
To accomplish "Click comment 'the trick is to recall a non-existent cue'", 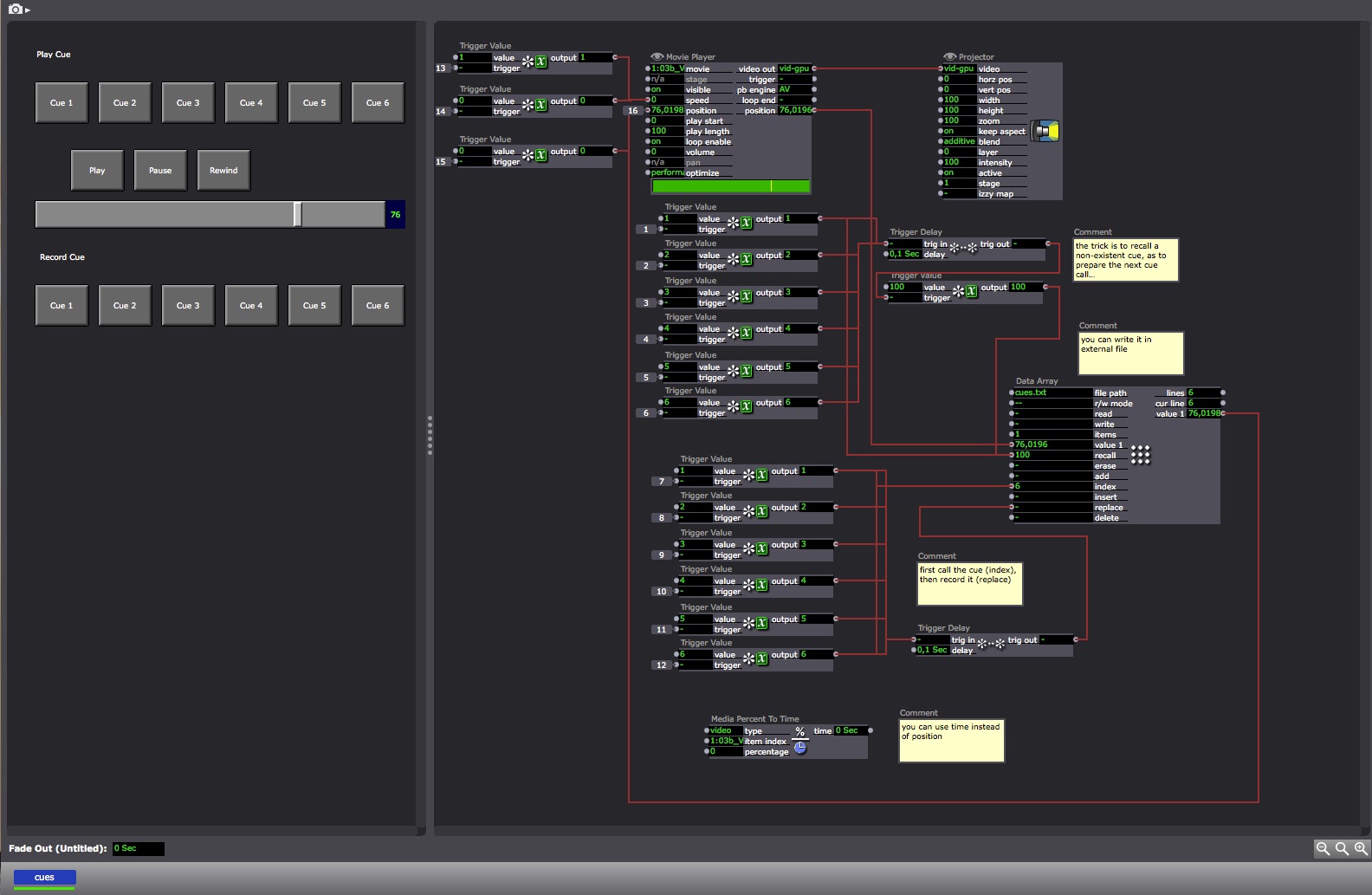I will click(1126, 260).
